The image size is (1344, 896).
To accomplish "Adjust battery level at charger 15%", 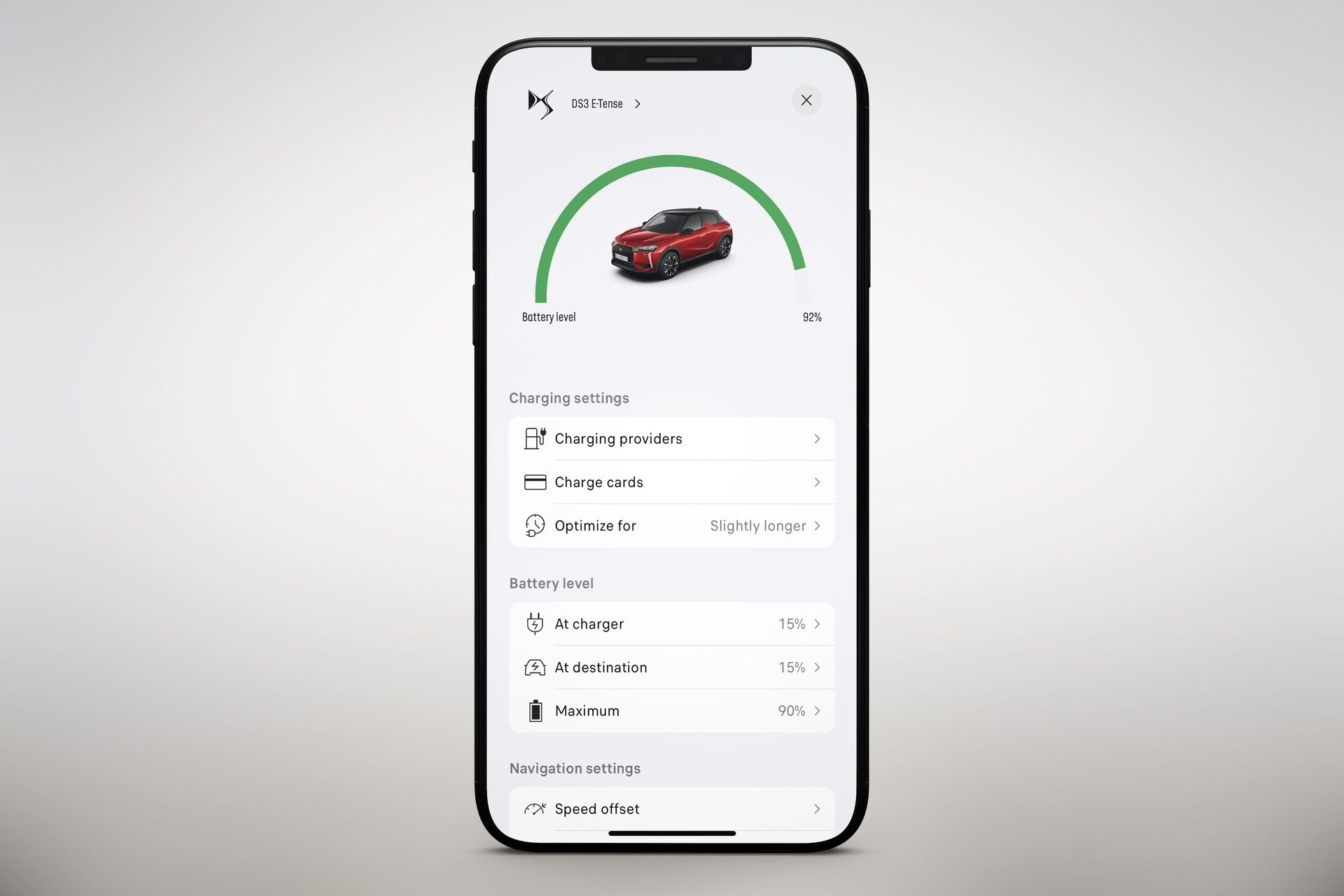I will click(671, 624).
